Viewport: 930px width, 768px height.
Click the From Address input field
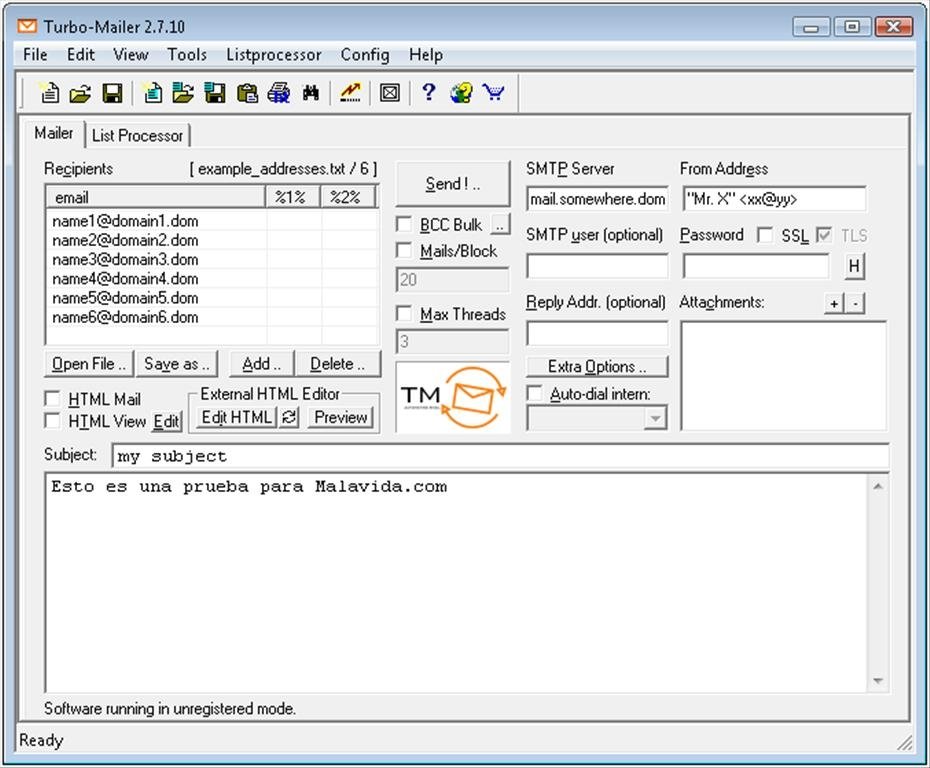pos(774,199)
